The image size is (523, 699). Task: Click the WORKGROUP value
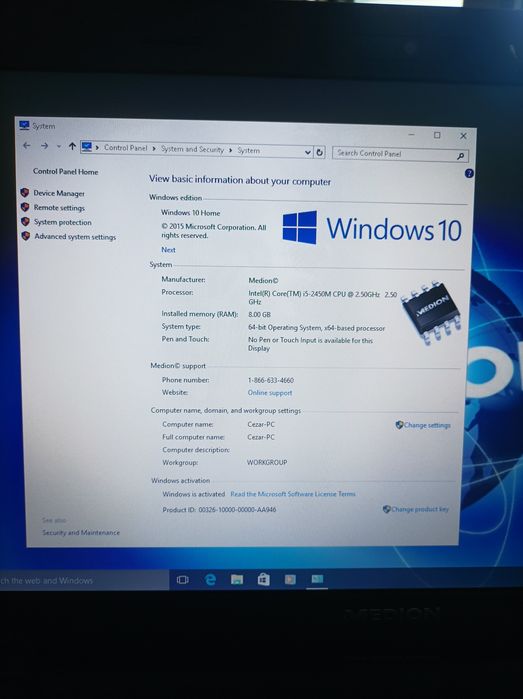pos(267,463)
